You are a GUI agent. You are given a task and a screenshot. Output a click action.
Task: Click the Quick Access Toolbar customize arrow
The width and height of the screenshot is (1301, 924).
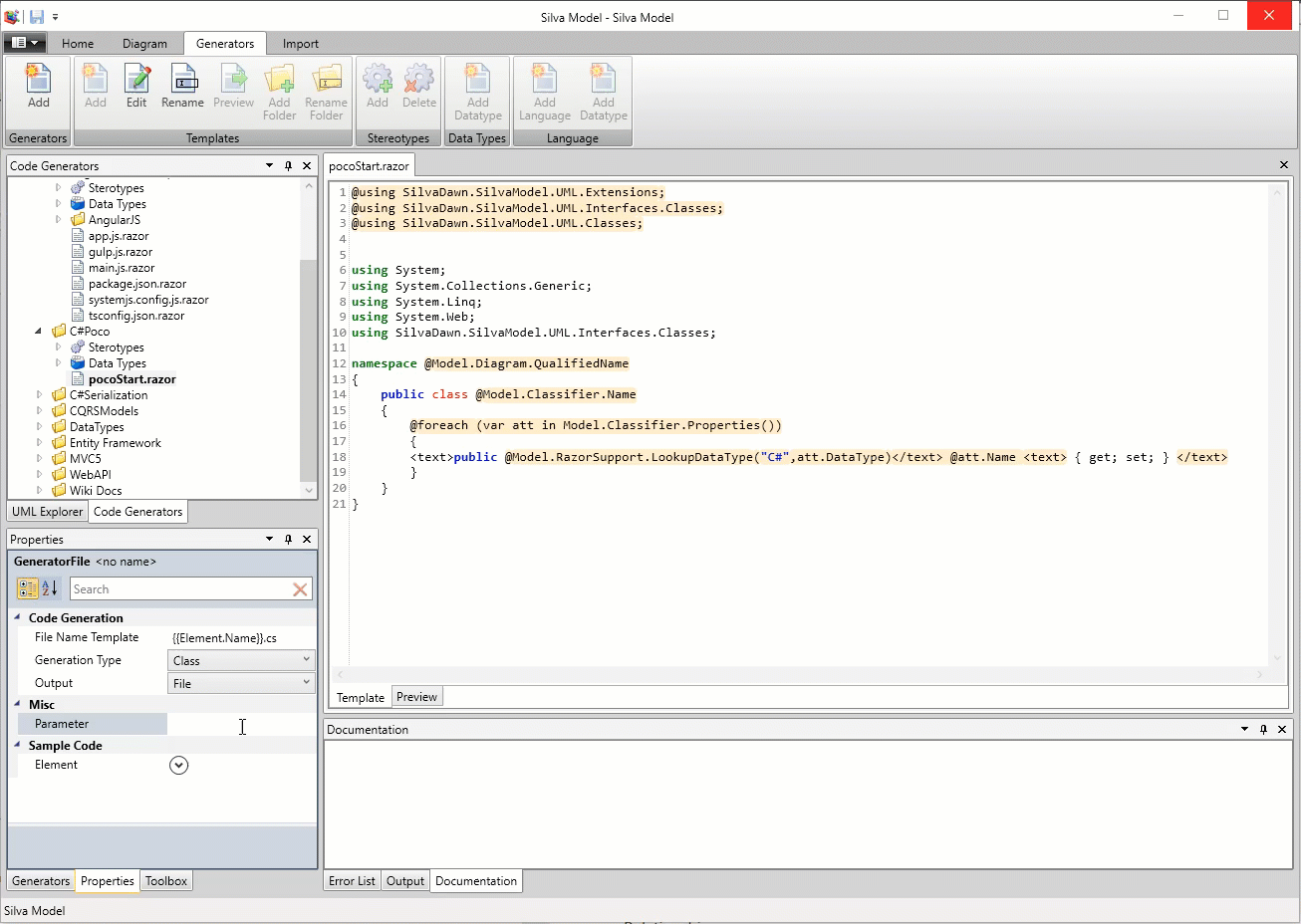click(x=55, y=17)
